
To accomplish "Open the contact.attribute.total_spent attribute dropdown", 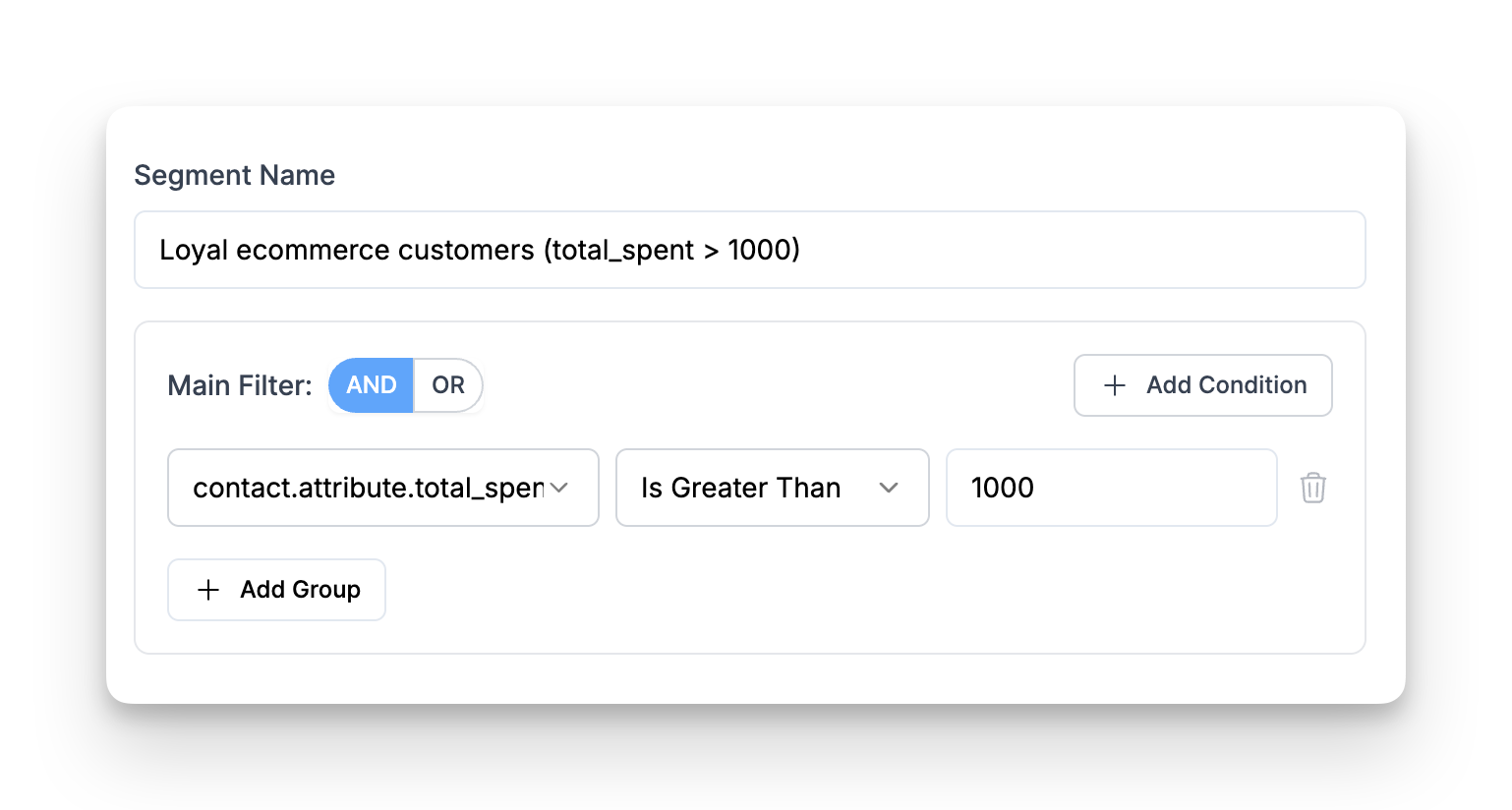I will pyautogui.click(x=383, y=488).
